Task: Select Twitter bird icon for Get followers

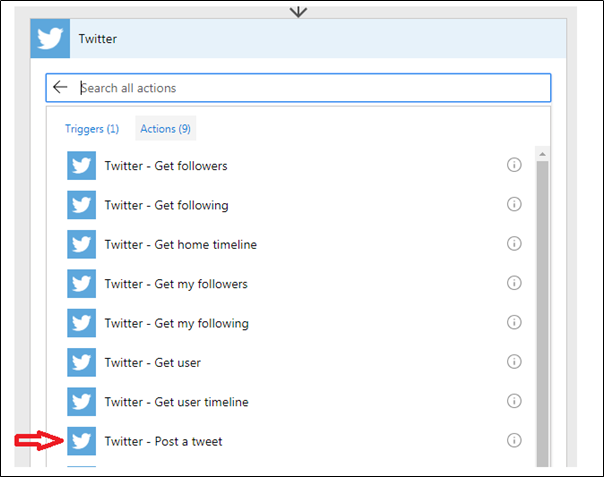Action: point(81,166)
